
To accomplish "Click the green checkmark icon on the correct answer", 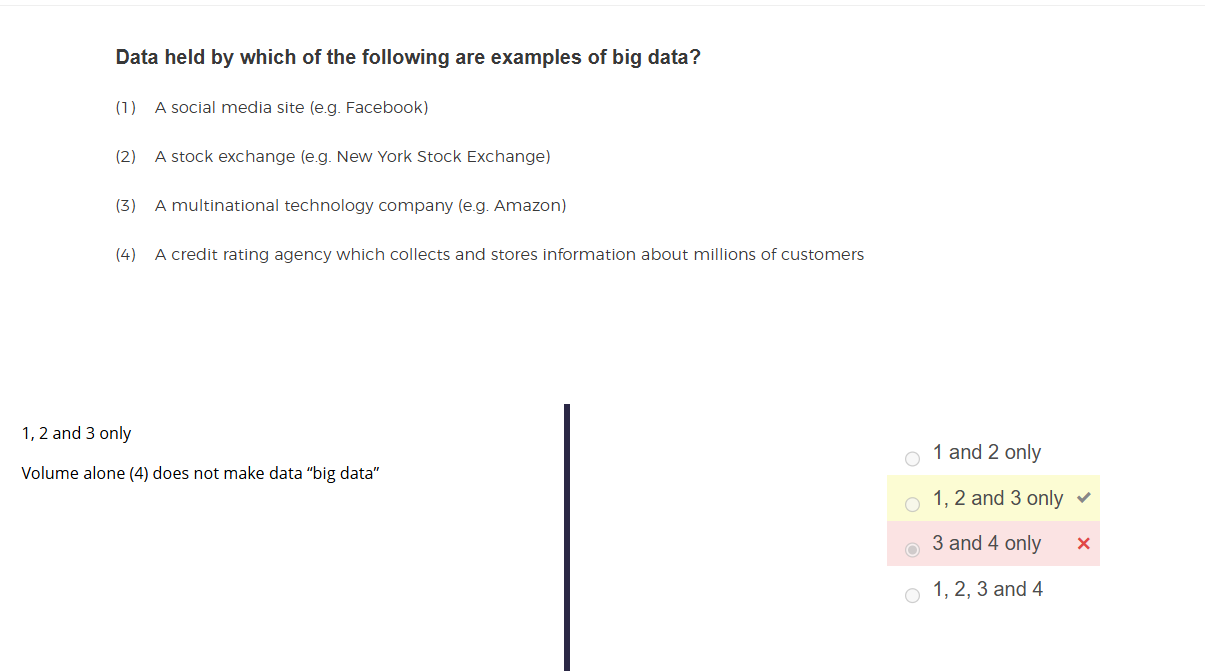I will [x=1084, y=498].
